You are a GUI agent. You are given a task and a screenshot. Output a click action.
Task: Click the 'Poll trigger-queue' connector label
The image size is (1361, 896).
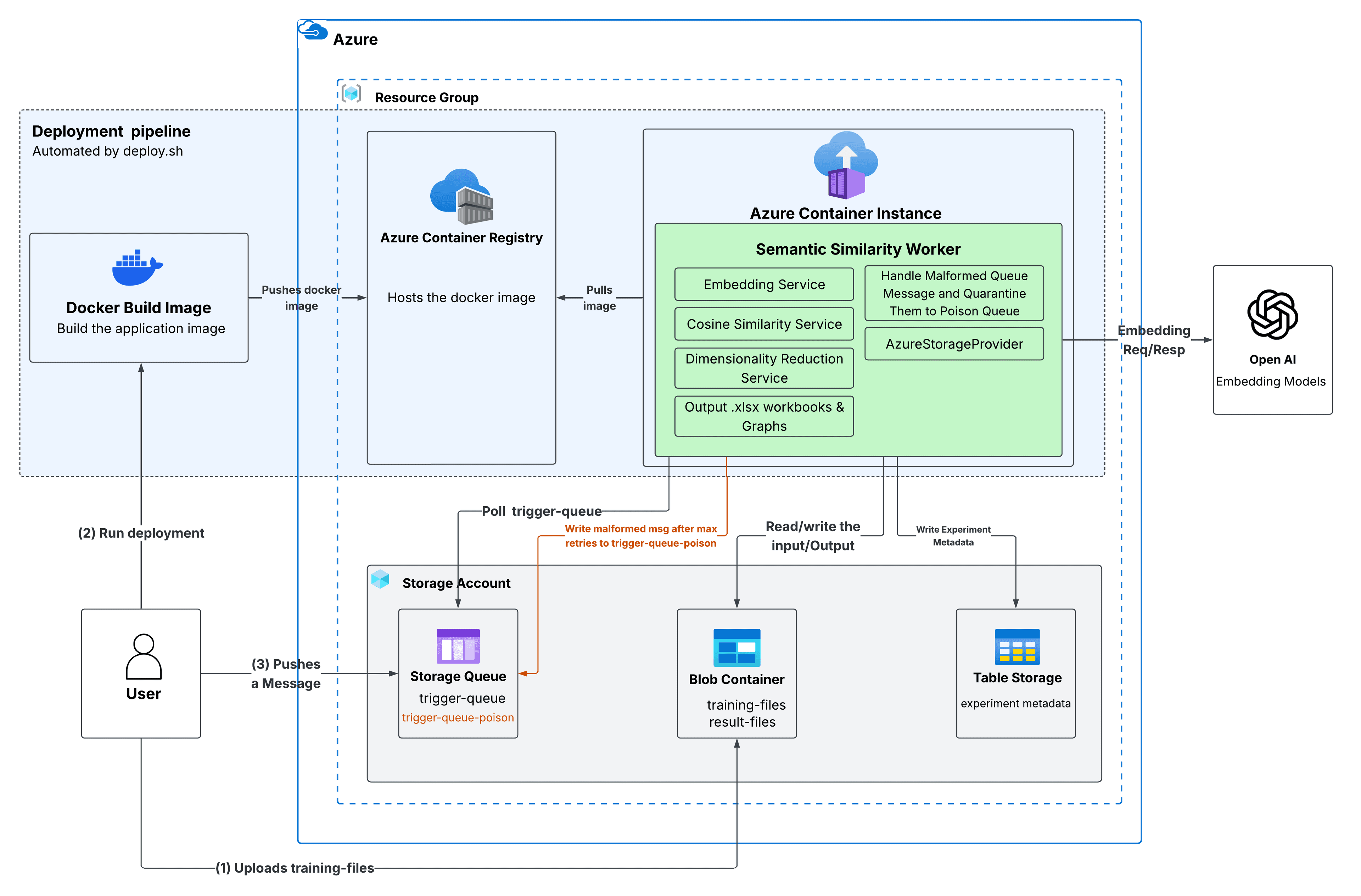tap(542, 511)
